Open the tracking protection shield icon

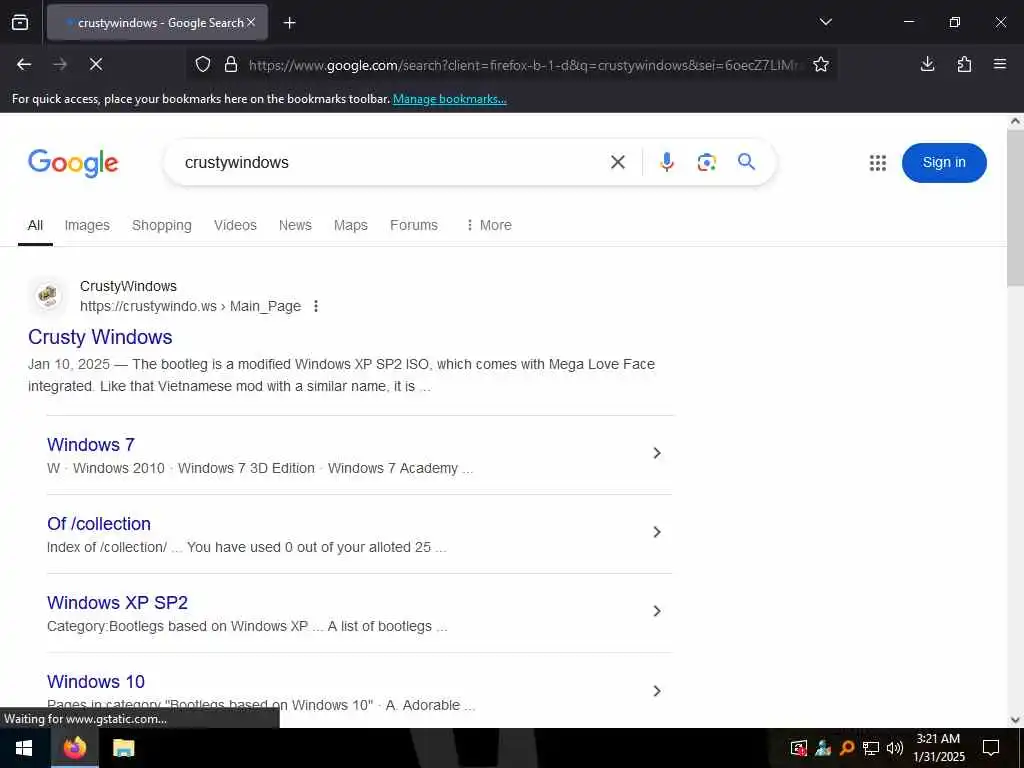coord(203,64)
